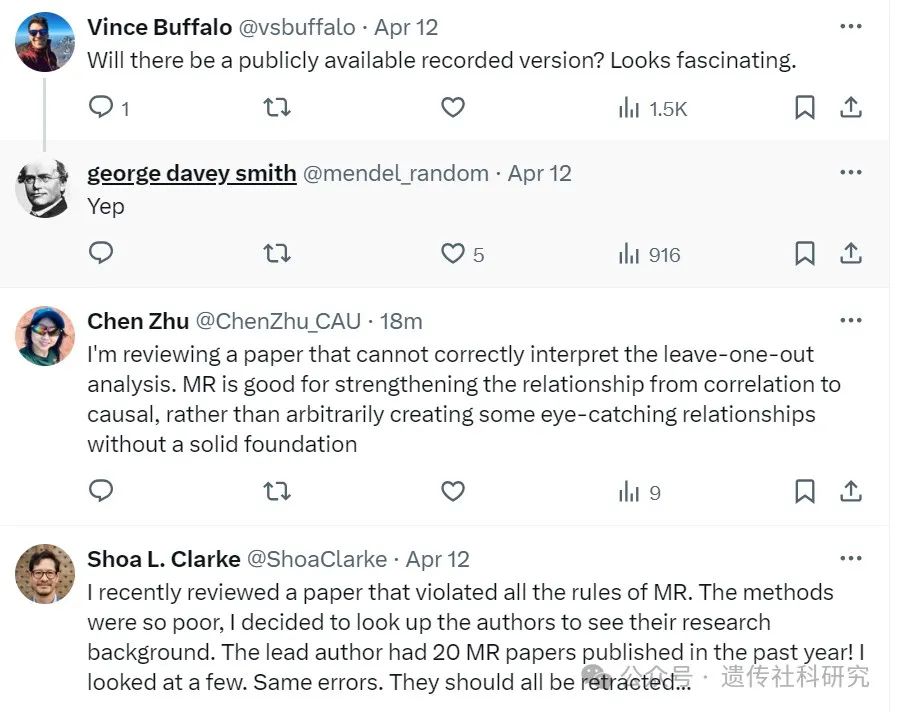Open more options on Vince Buffalo's tweet

851,26
